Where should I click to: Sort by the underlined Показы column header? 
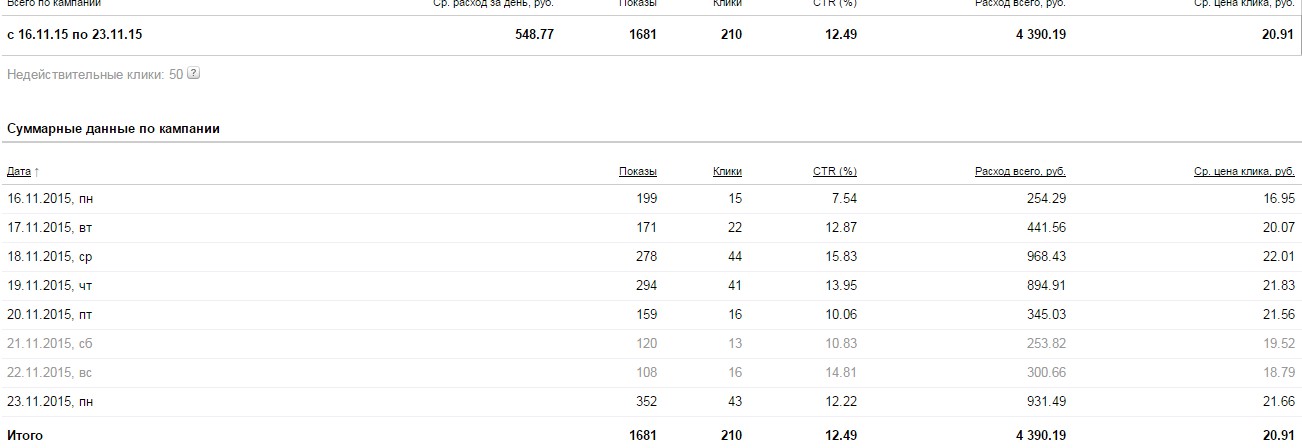pyautogui.click(x=637, y=171)
